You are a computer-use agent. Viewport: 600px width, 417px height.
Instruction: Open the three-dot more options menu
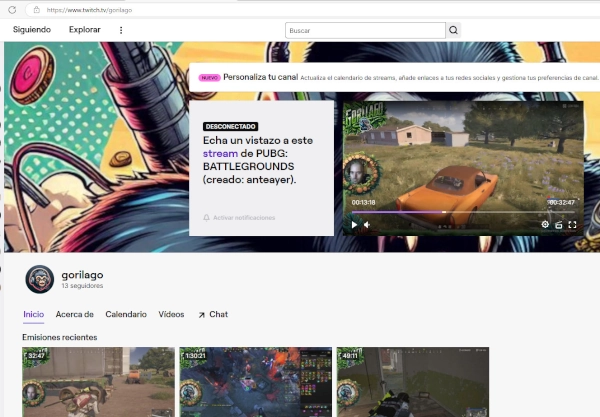click(121, 30)
